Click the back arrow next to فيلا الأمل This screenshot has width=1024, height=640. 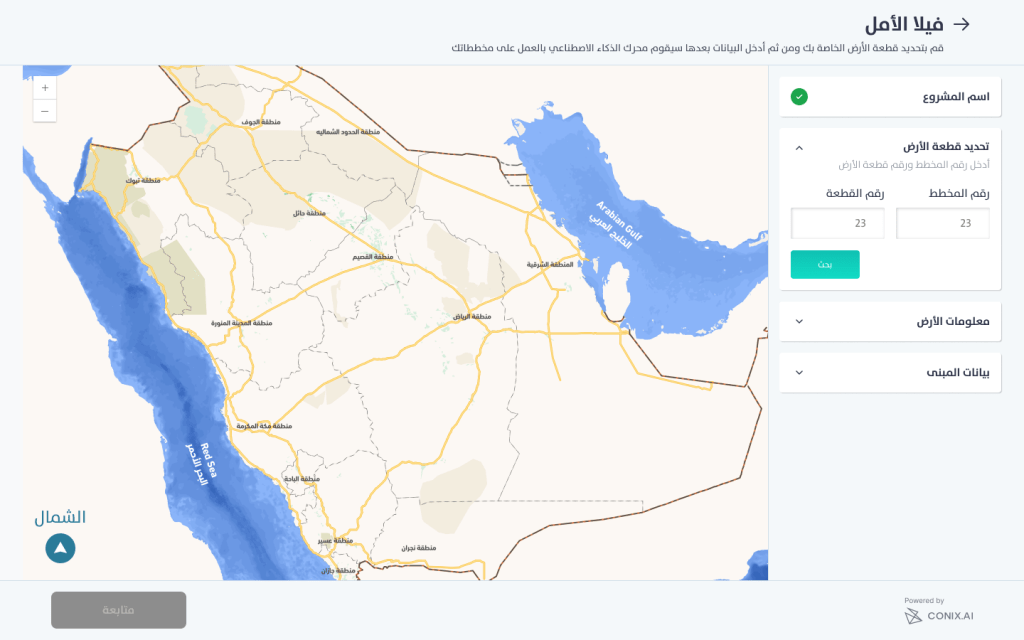(x=962, y=24)
